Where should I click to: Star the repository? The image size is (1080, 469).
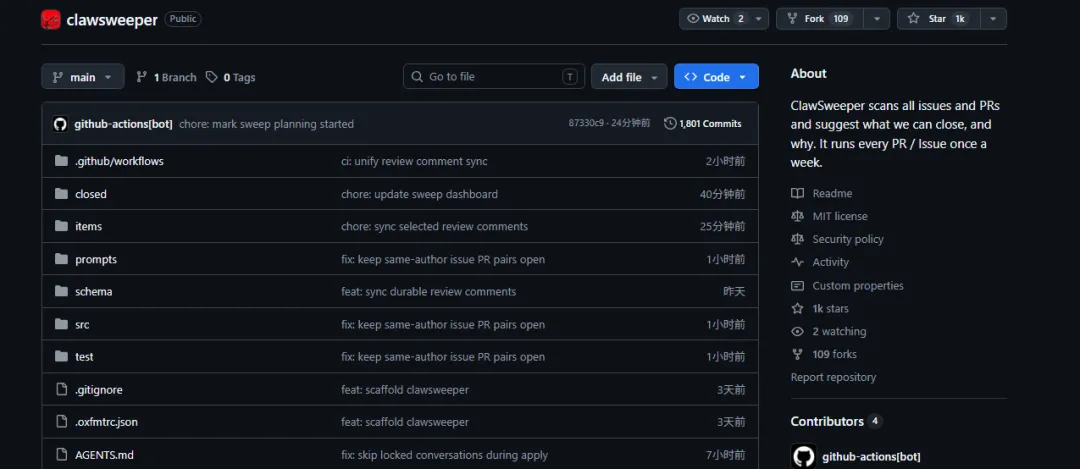pyautogui.click(x=937, y=19)
